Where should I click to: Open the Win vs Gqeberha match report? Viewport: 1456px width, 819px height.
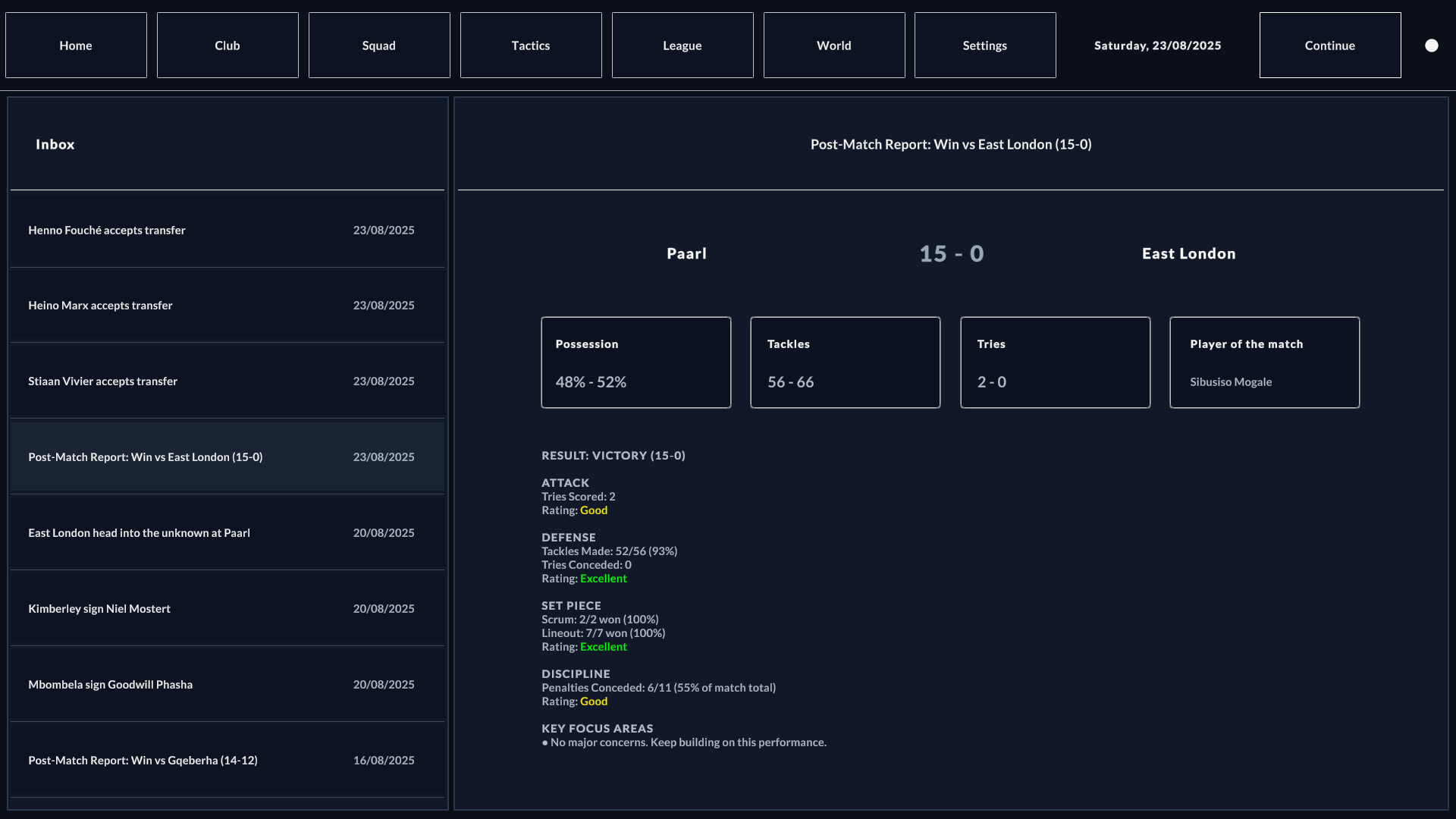coord(227,760)
